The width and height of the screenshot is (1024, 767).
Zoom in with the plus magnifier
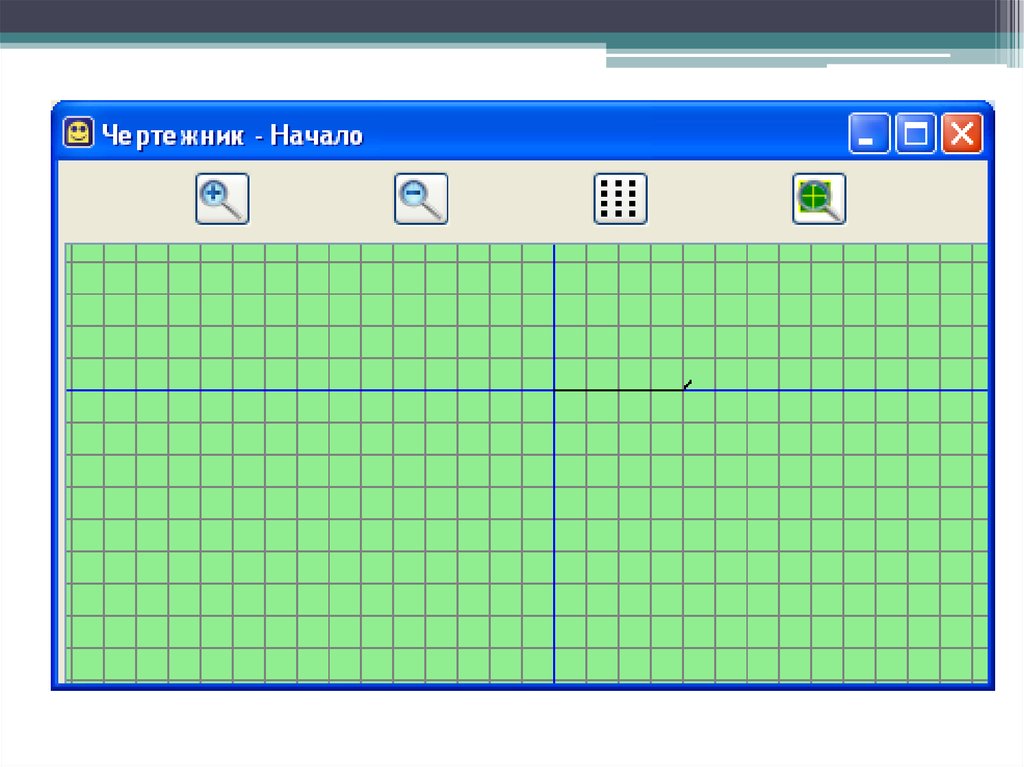222,199
